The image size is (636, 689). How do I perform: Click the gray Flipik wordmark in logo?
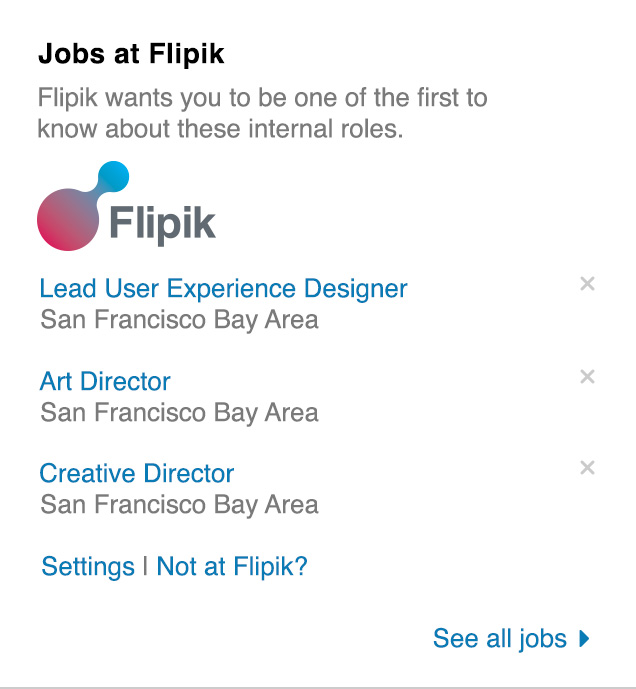pos(161,223)
